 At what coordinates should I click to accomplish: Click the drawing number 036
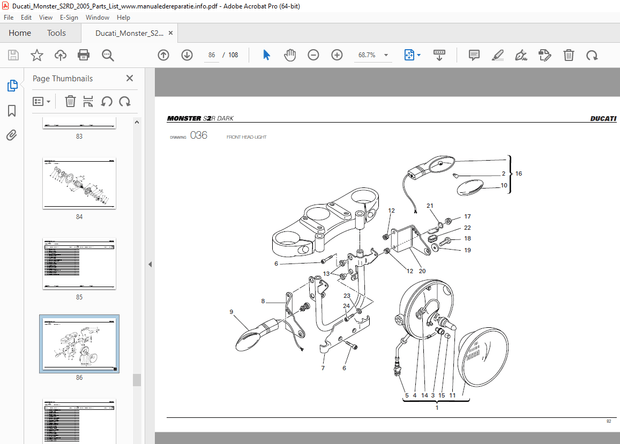coord(198,136)
